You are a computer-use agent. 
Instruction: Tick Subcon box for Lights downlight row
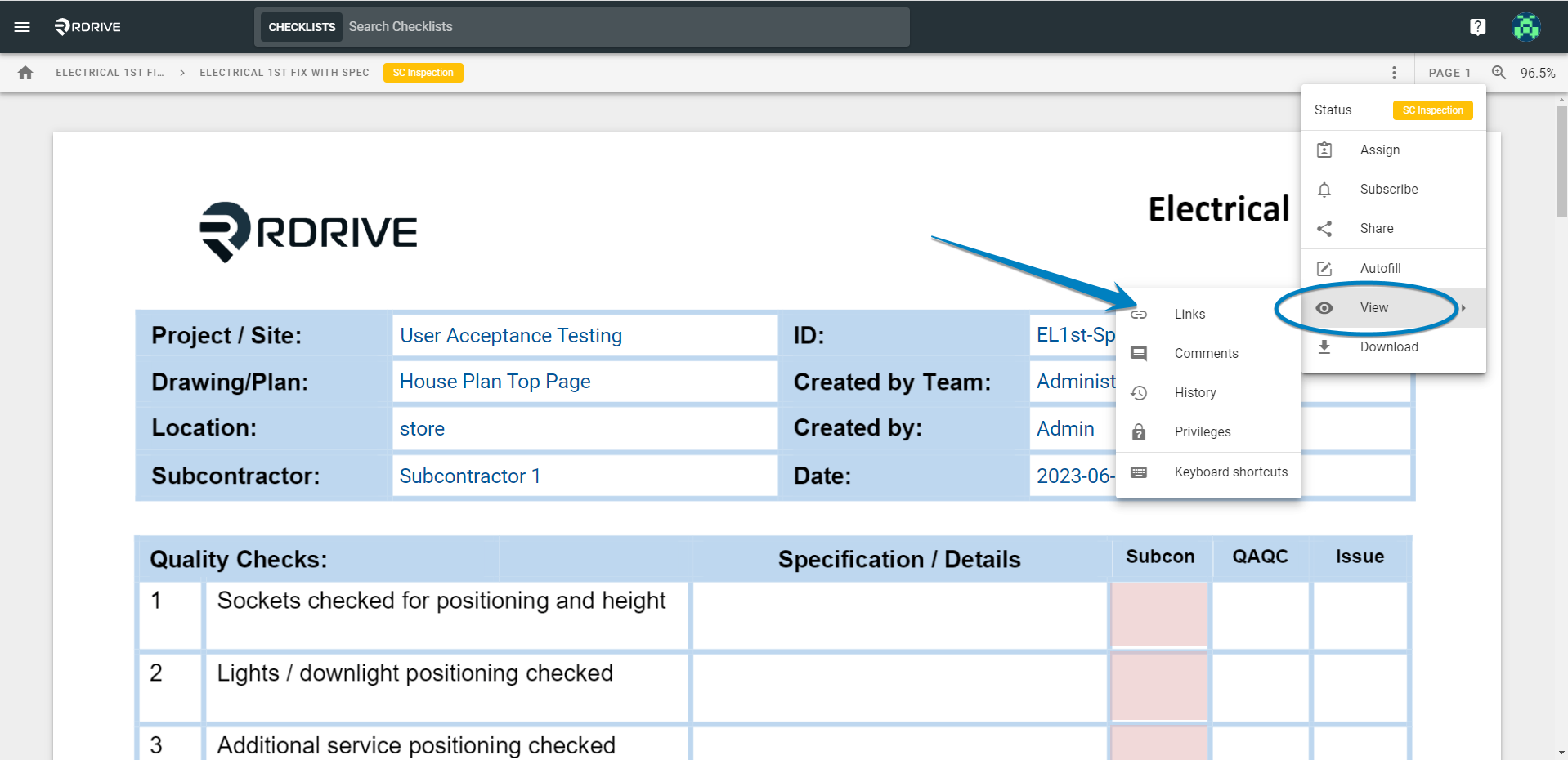(1159, 686)
